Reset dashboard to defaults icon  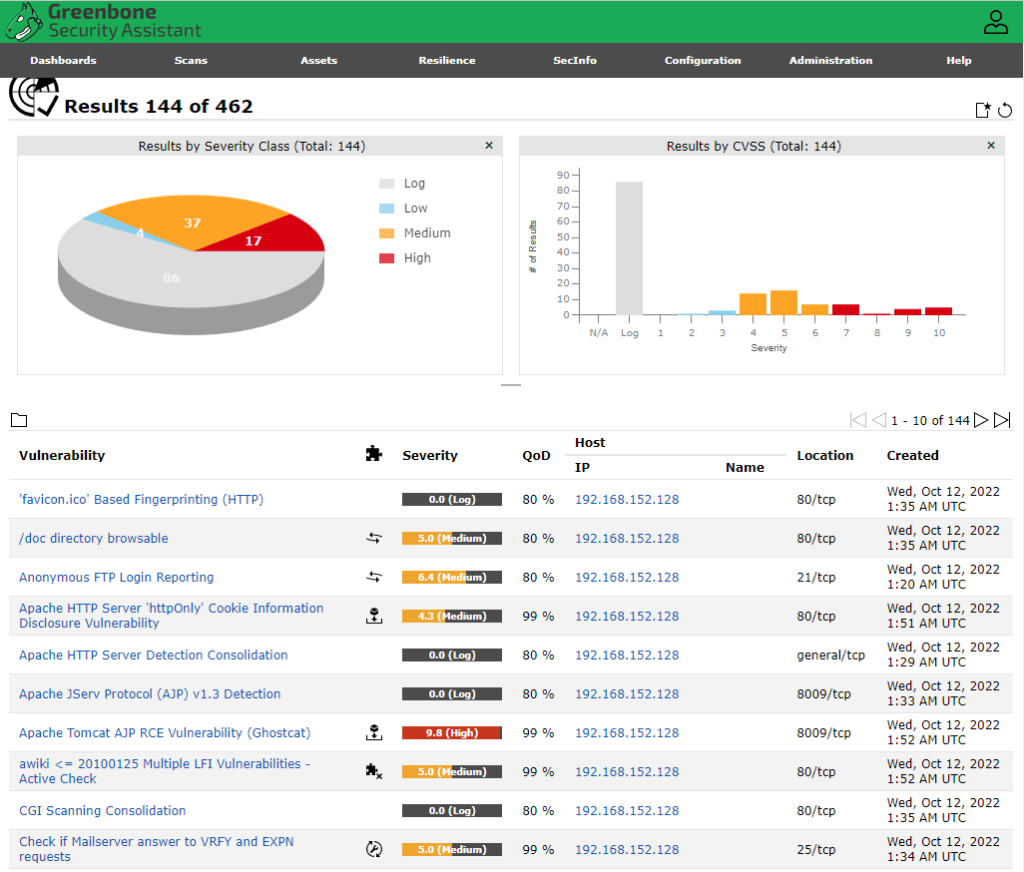pos(1005,110)
